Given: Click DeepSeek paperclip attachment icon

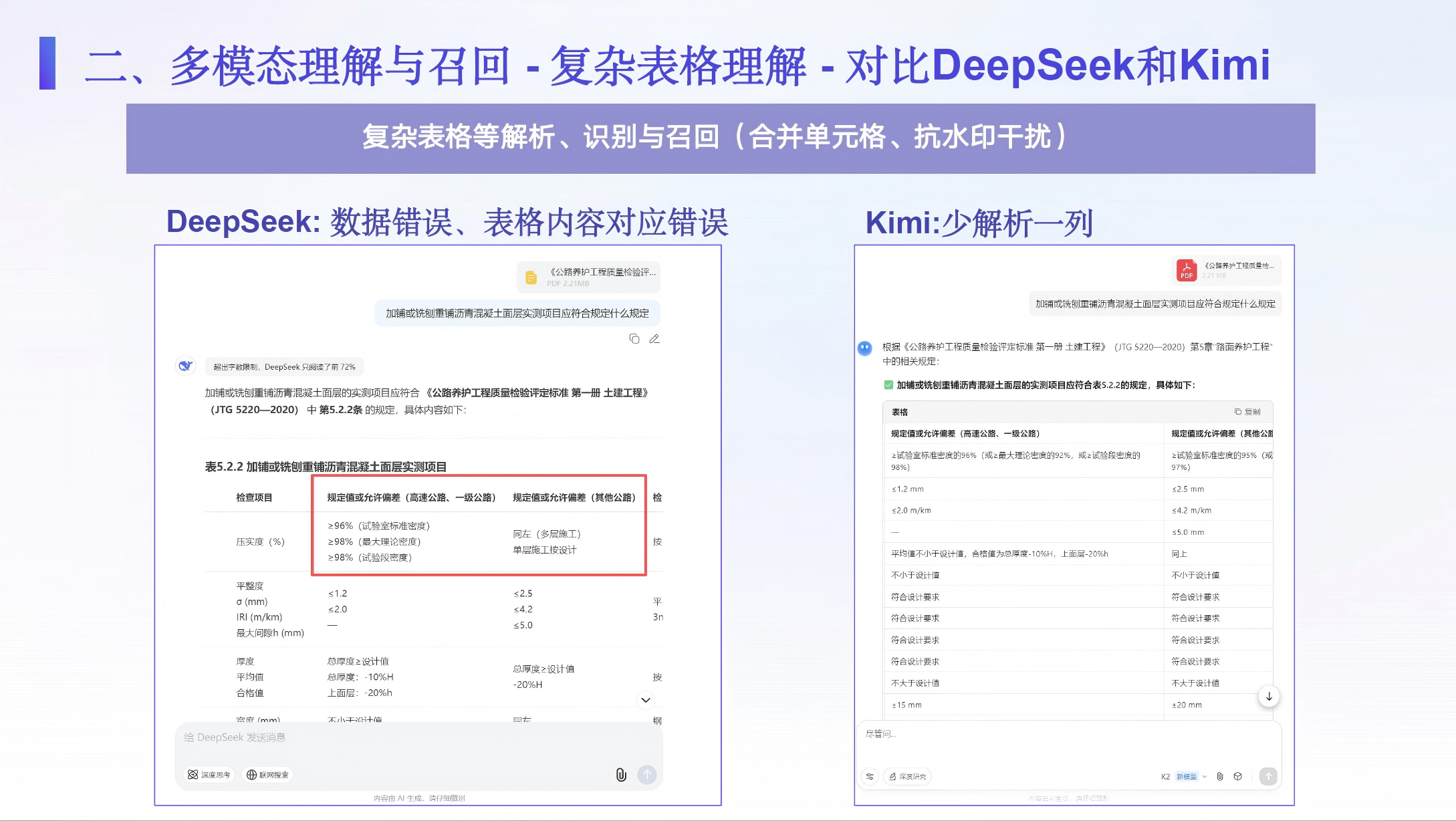Looking at the screenshot, I should tap(621, 775).
